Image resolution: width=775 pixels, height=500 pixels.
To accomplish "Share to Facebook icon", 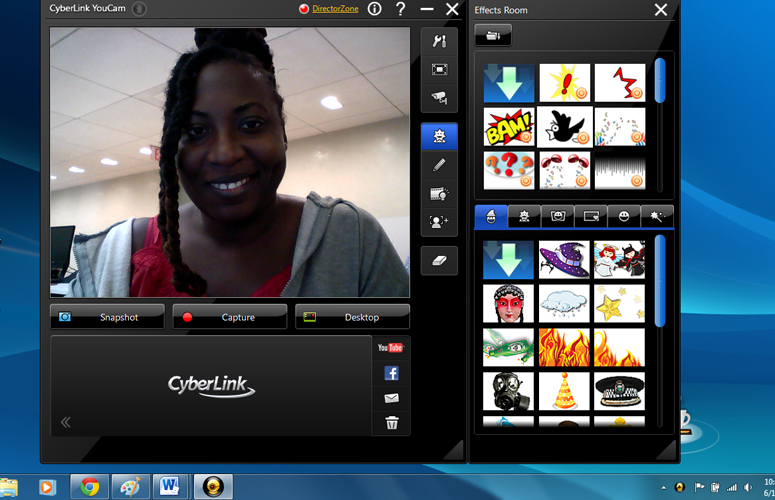I will point(391,373).
